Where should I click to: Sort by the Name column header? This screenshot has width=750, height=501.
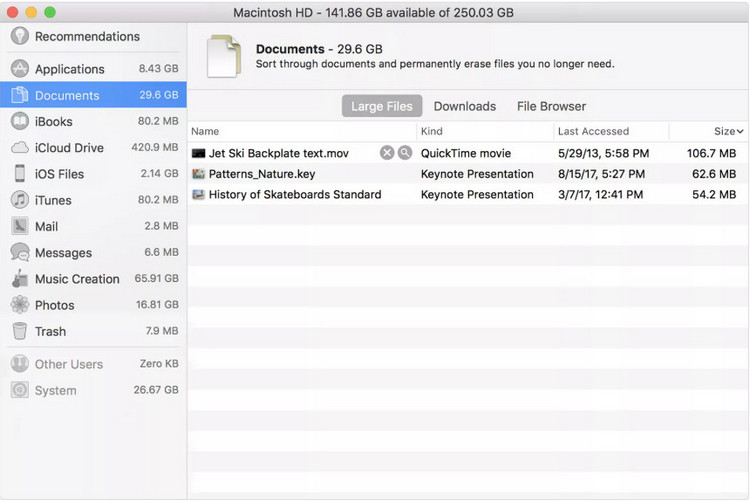(205, 131)
